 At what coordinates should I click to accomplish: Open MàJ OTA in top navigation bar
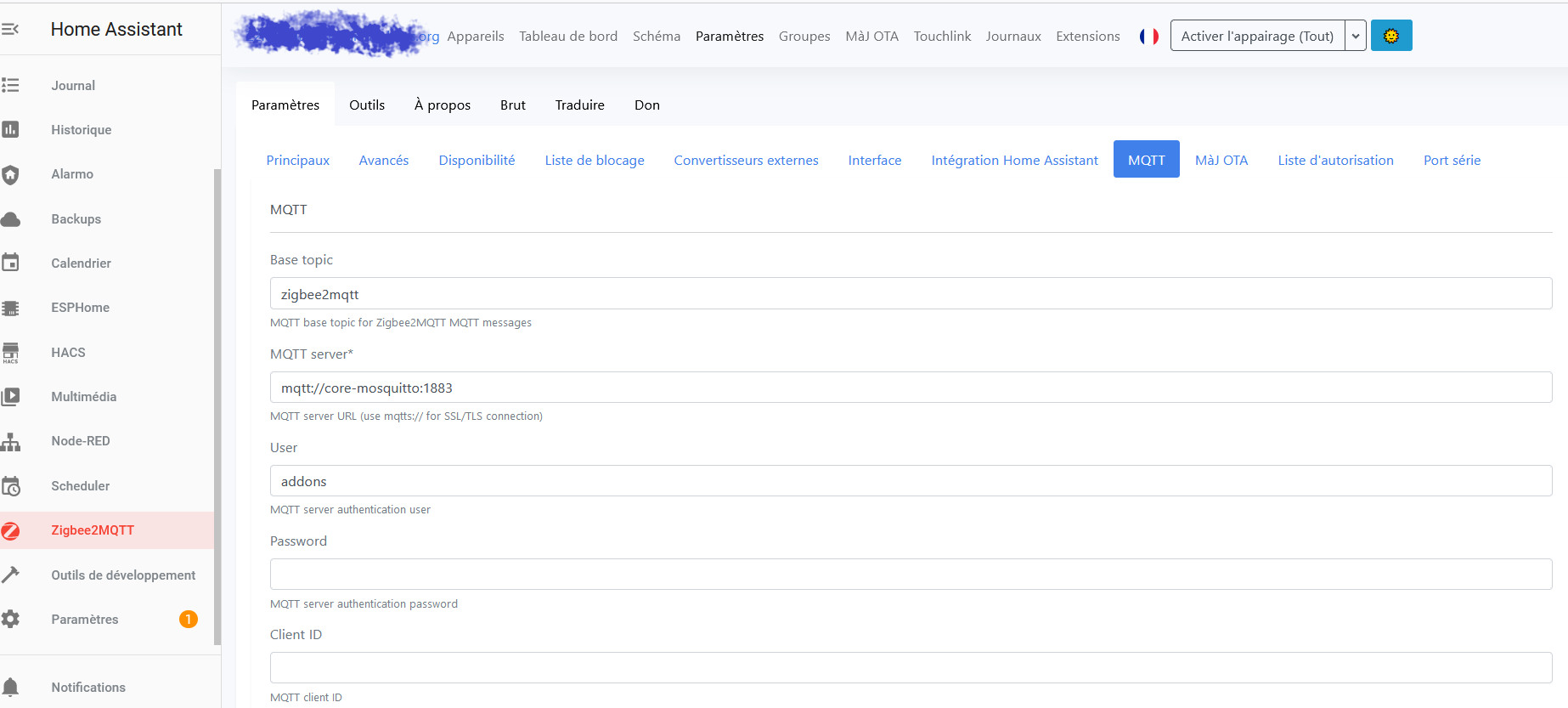[x=871, y=37]
